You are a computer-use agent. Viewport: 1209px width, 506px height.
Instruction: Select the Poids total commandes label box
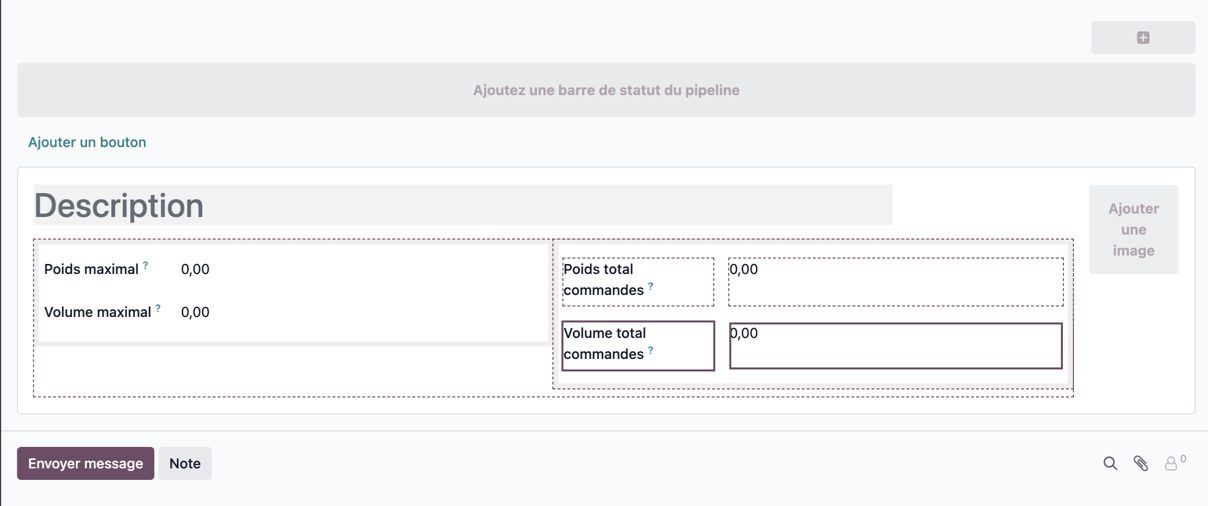click(638, 281)
